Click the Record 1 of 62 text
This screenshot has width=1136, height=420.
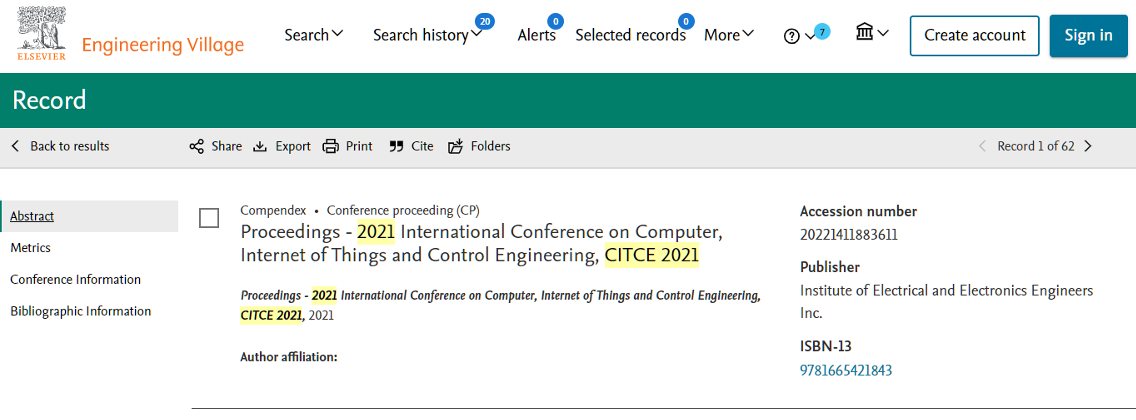coord(1035,146)
